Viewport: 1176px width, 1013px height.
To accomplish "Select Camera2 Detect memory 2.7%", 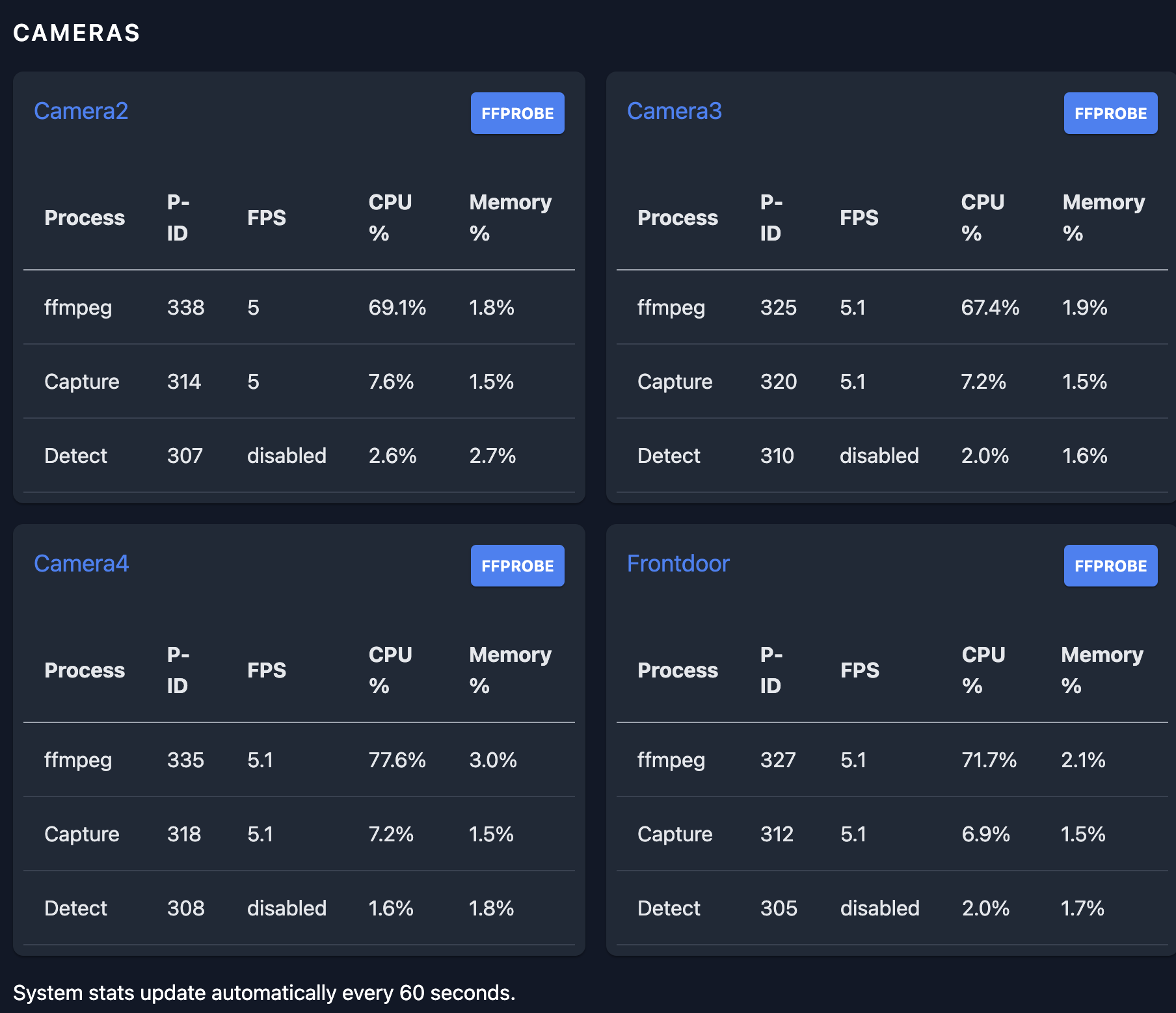I will tap(492, 456).
